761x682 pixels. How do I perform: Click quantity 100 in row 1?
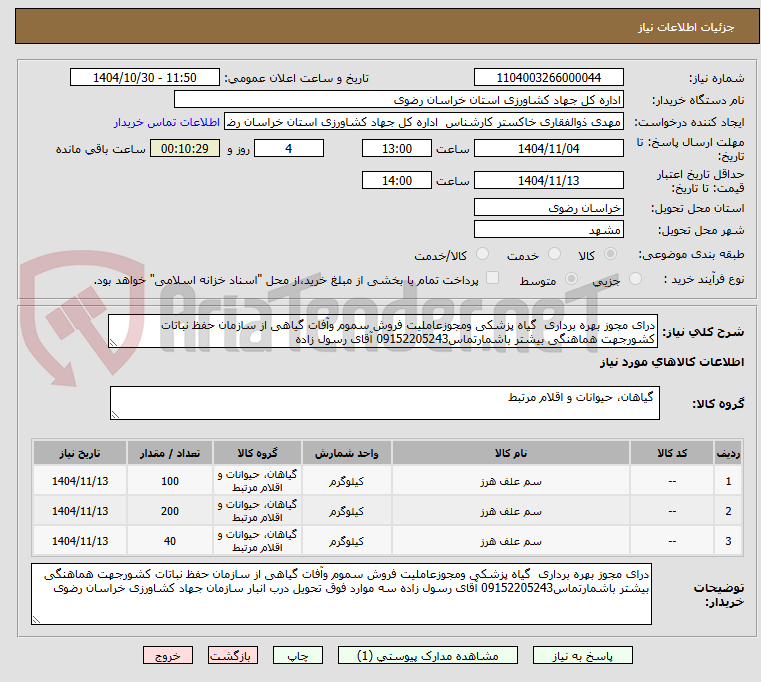coord(170,482)
